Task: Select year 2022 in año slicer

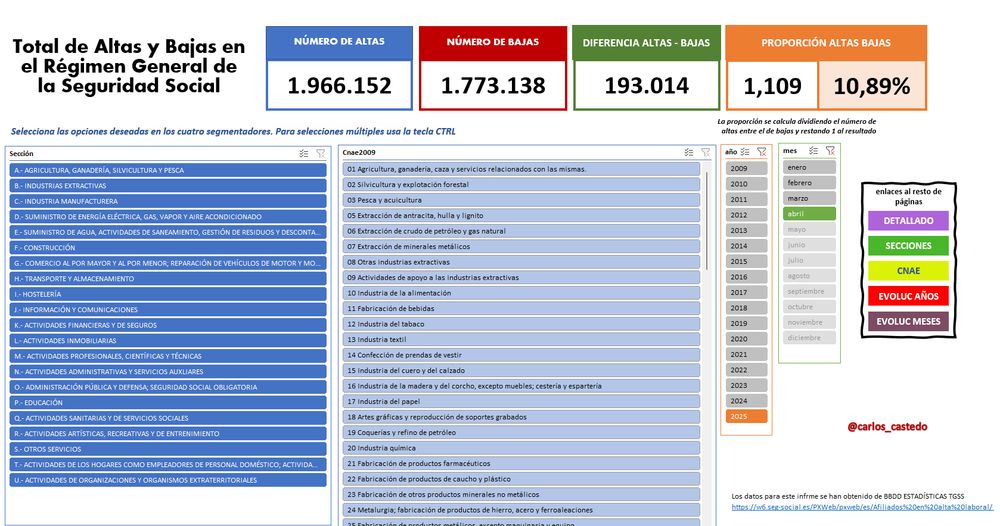Action: pos(746,370)
